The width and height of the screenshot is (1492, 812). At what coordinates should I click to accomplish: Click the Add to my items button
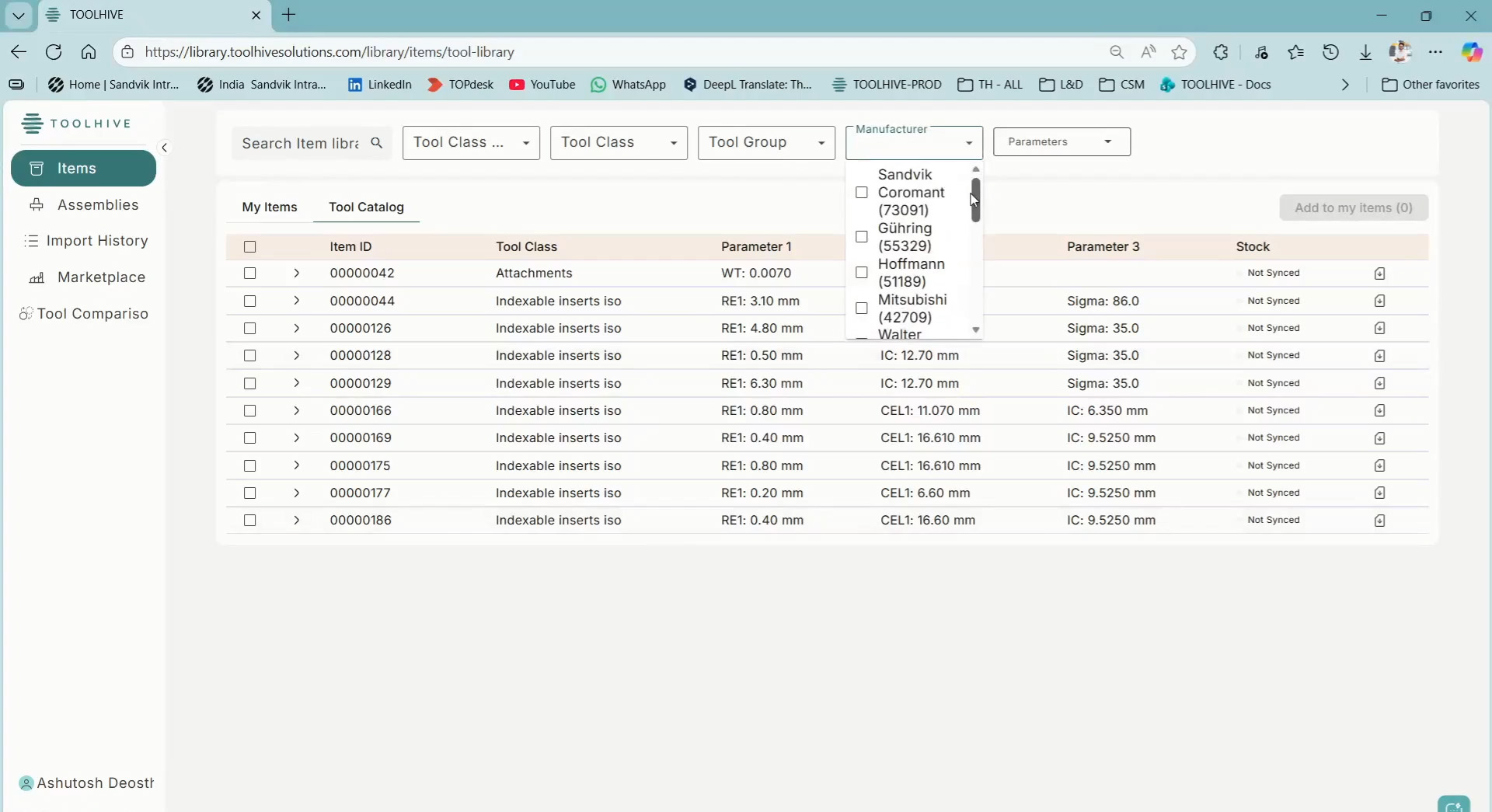pyautogui.click(x=1353, y=208)
